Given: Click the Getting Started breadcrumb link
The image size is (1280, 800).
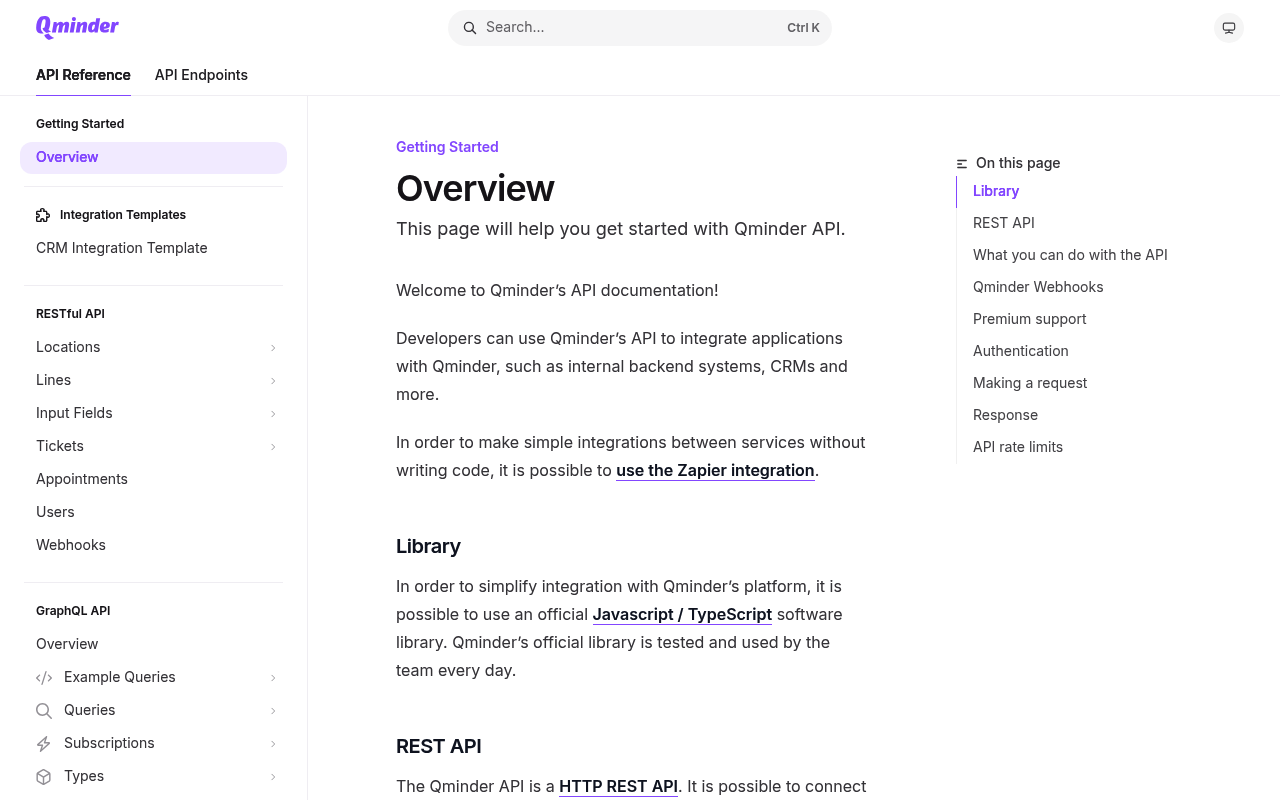Looking at the screenshot, I should tap(447, 147).
